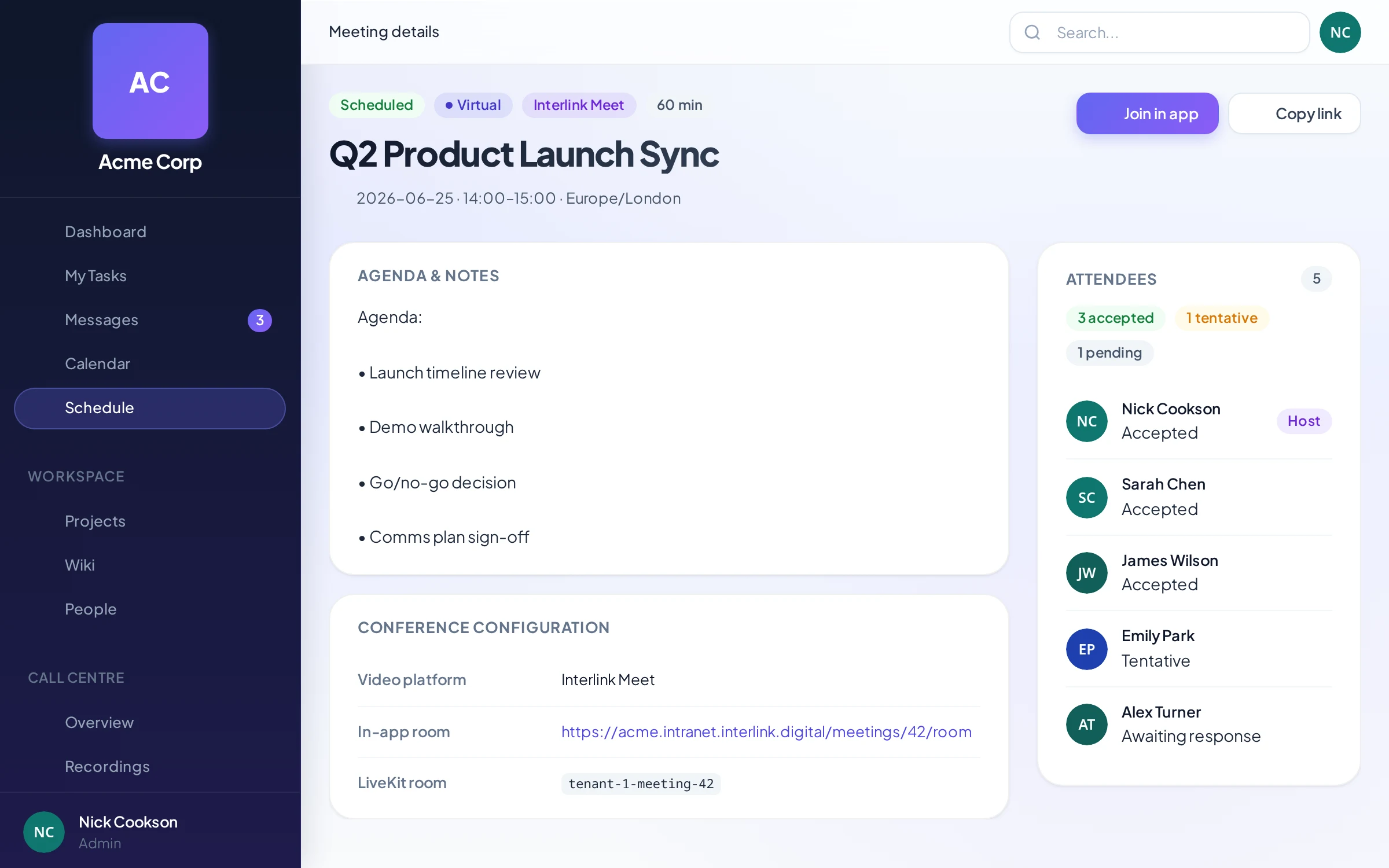The image size is (1389, 868).
Task: Copy the meeting link
Action: (1295, 113)
